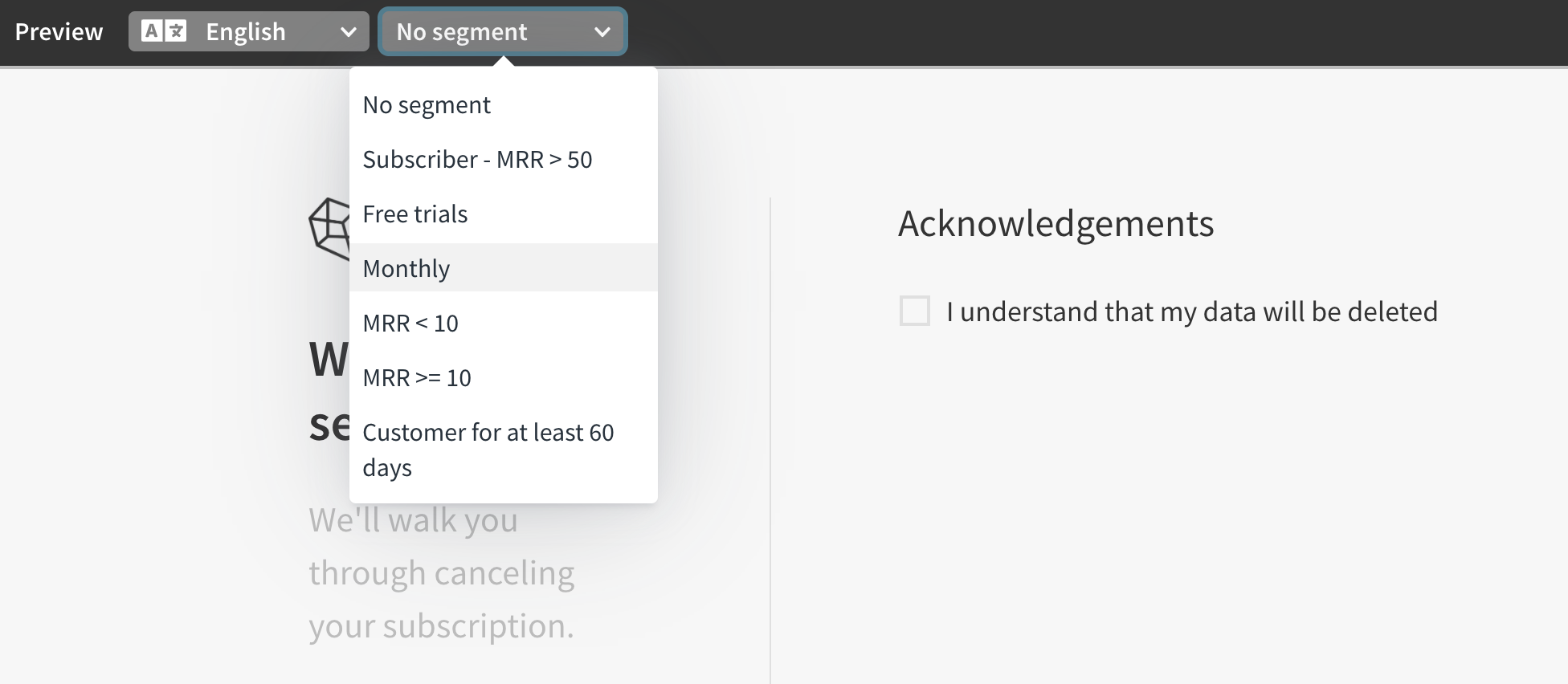Click the partially hidden bold page heading
1568x684 pixels.
click(329, 393)
